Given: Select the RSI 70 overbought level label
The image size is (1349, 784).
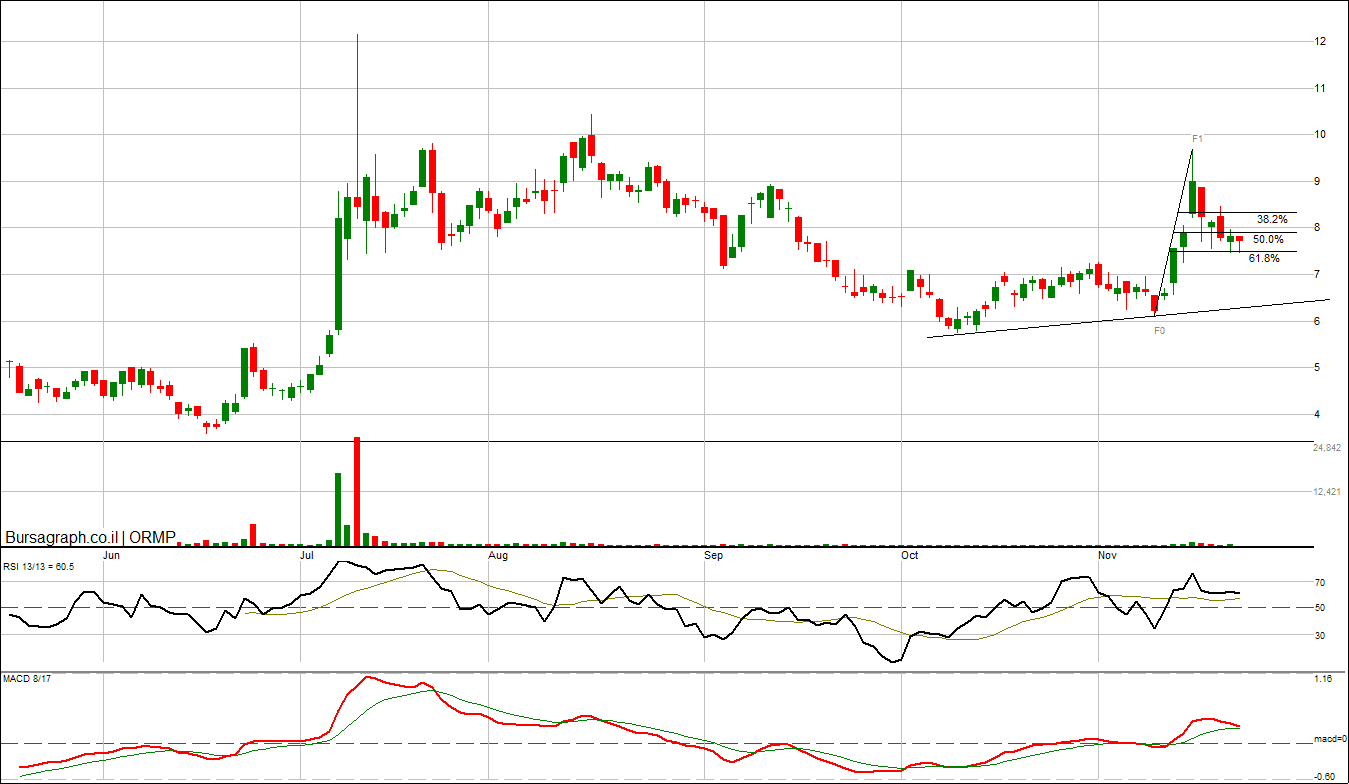Looking at the screenshot, I should [1319, 583].
